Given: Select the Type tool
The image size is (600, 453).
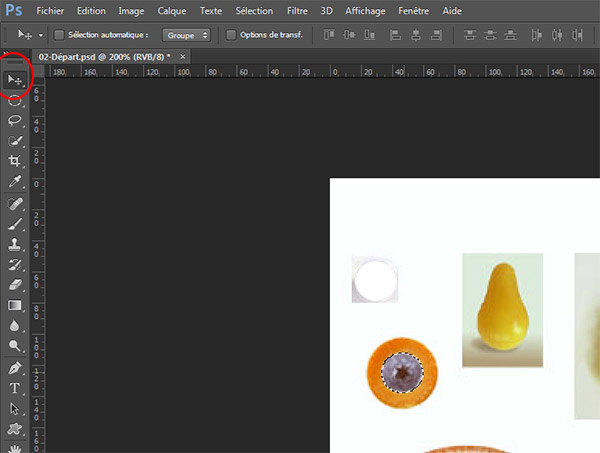Looking at the screenshot, I should click(15, 388).
